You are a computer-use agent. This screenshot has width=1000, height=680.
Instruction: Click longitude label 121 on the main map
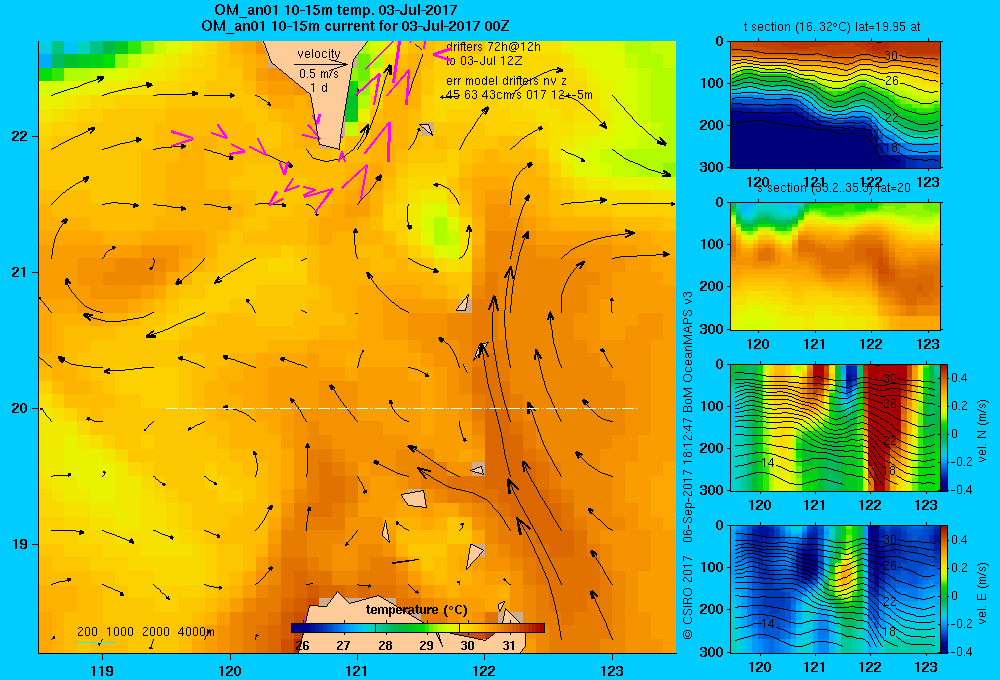coord(357,670)
